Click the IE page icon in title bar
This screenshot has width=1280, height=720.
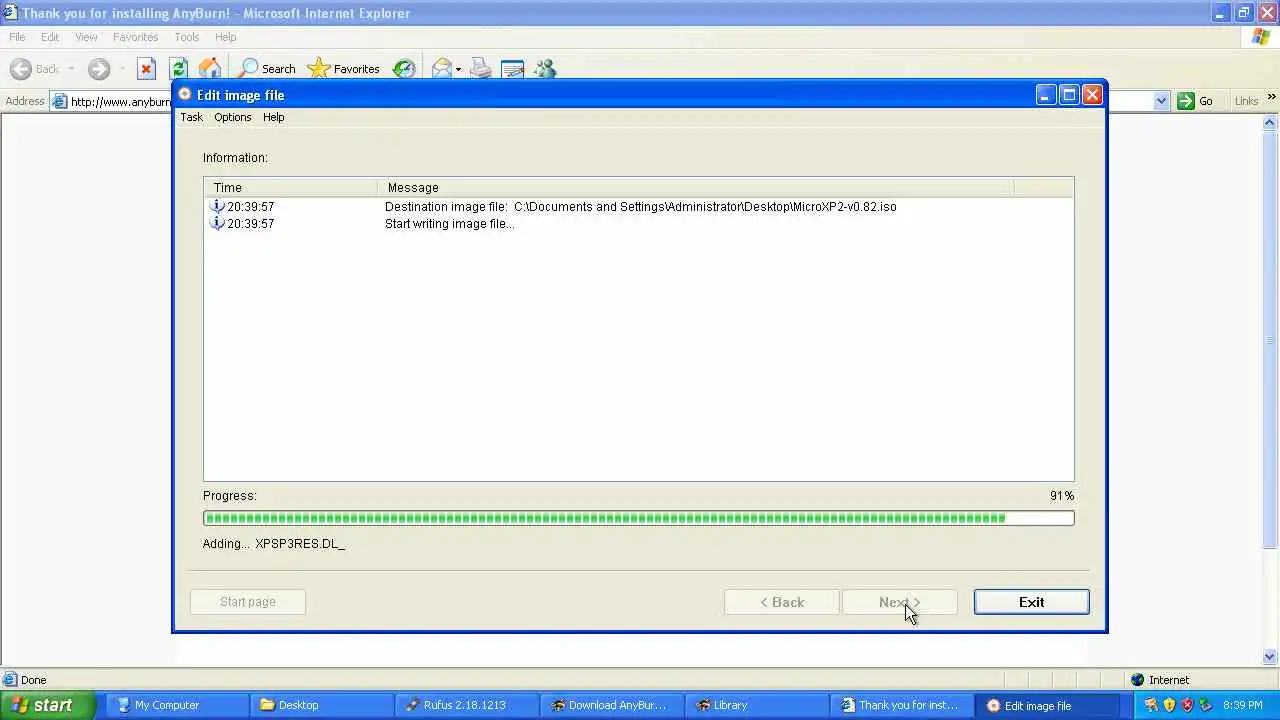[x=9, y=13]
